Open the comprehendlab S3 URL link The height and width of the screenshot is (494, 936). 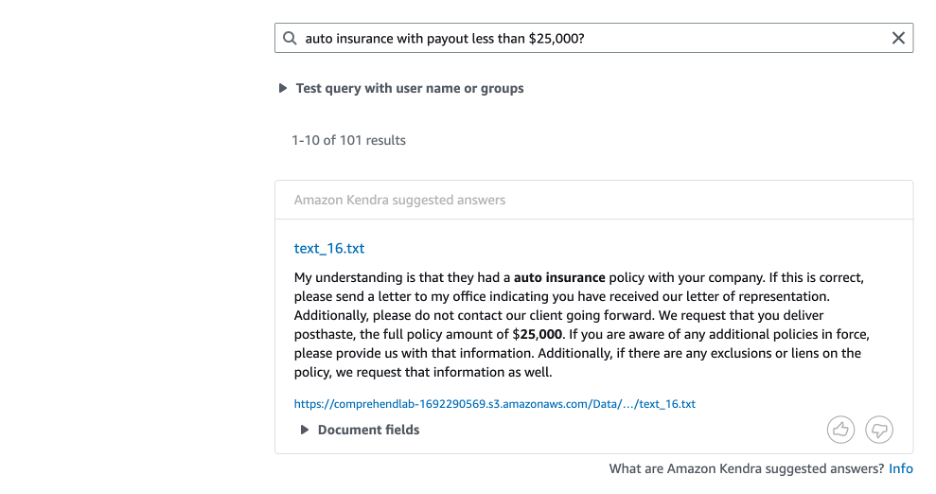coord(494,404)
